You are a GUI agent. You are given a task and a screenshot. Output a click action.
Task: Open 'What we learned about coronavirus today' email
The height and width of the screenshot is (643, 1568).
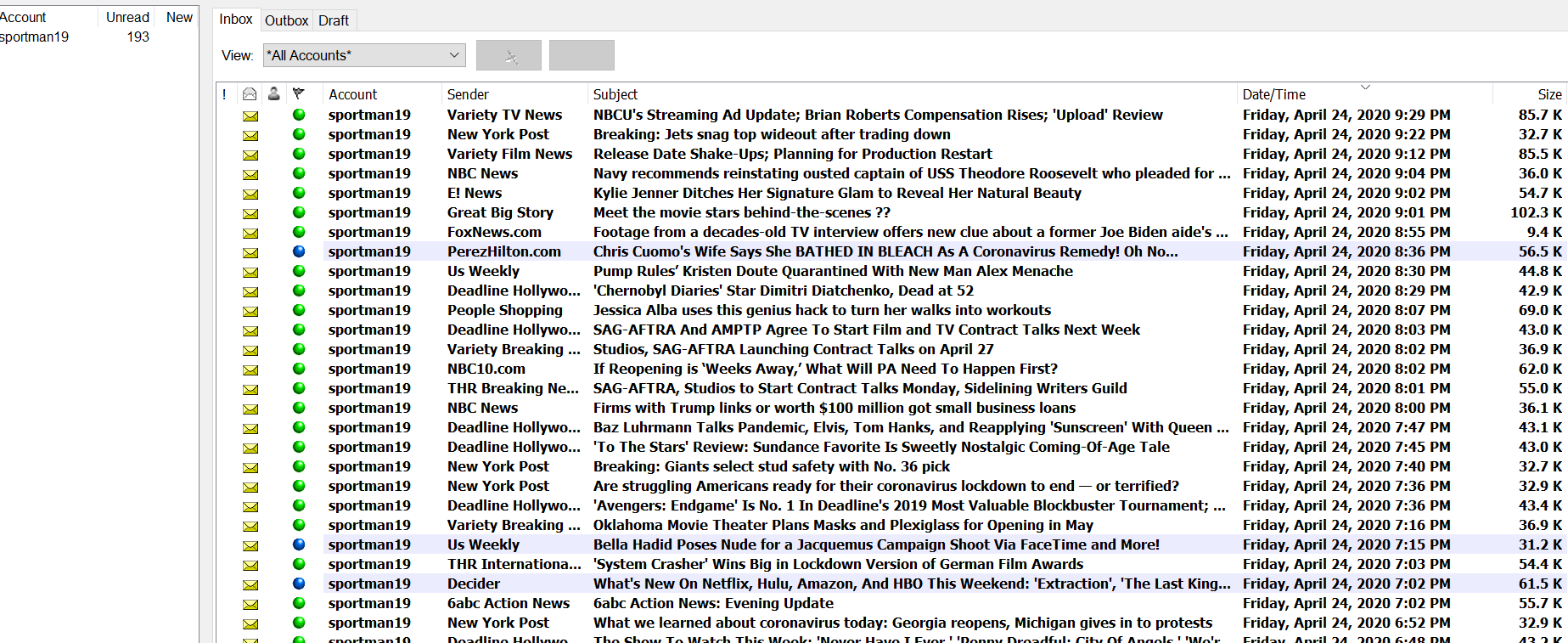902,623
